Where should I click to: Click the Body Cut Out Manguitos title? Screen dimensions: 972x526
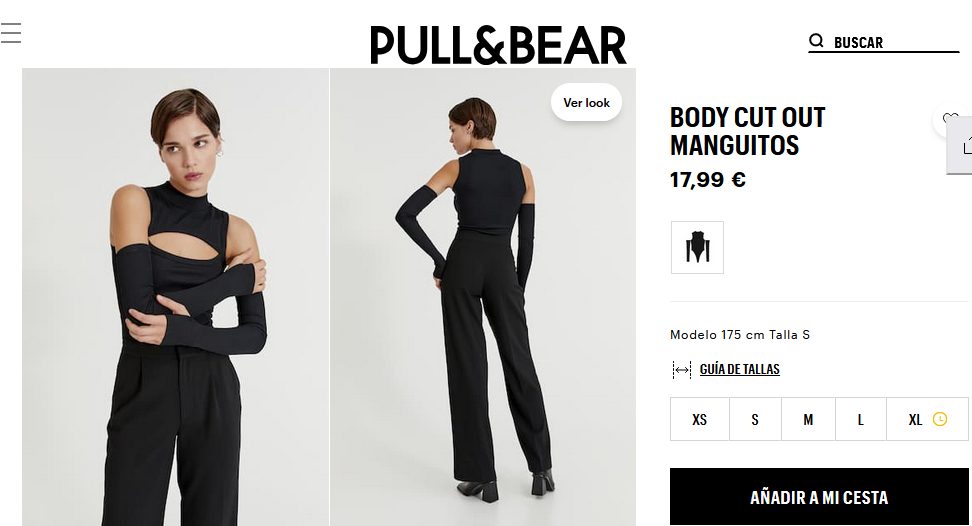pyautogui.click(x=748, y=131)
